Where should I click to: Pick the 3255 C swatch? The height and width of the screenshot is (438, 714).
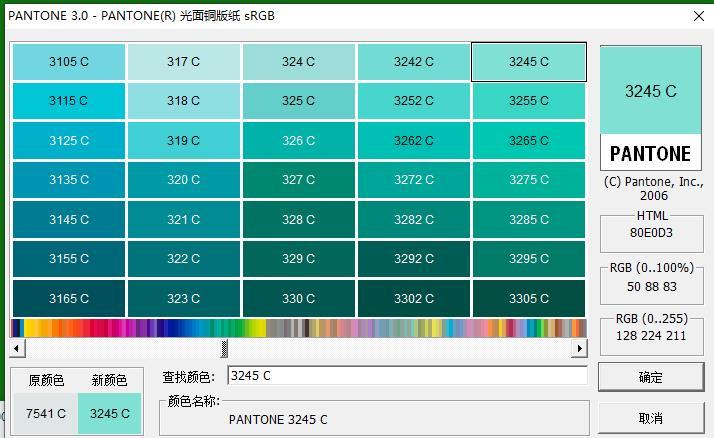pyautogui.click(x=529, y=101)
